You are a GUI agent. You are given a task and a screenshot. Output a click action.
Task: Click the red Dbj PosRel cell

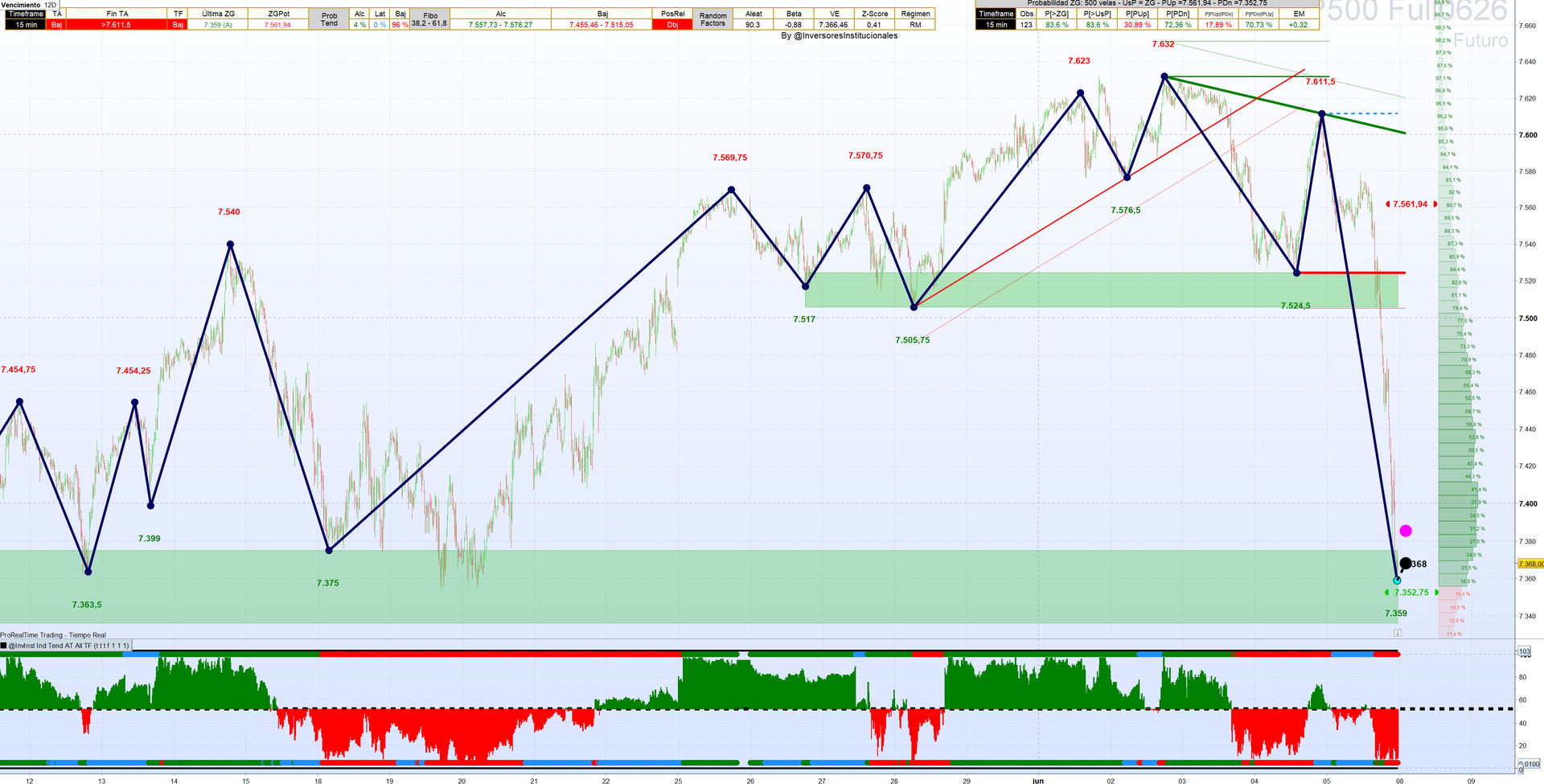[x=672, y=25]
